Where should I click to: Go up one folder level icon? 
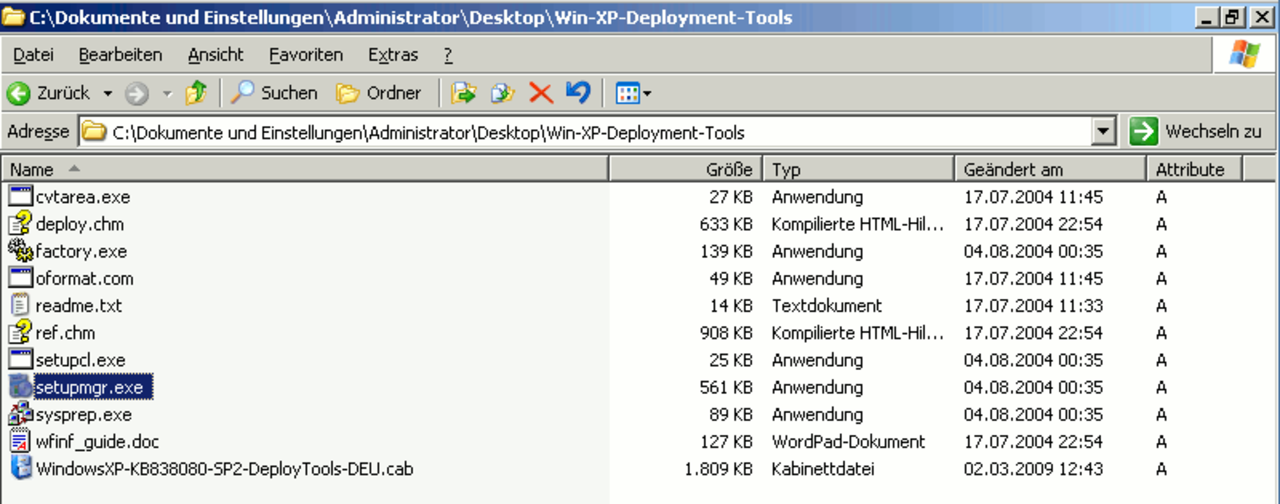(x=196, y=93)
